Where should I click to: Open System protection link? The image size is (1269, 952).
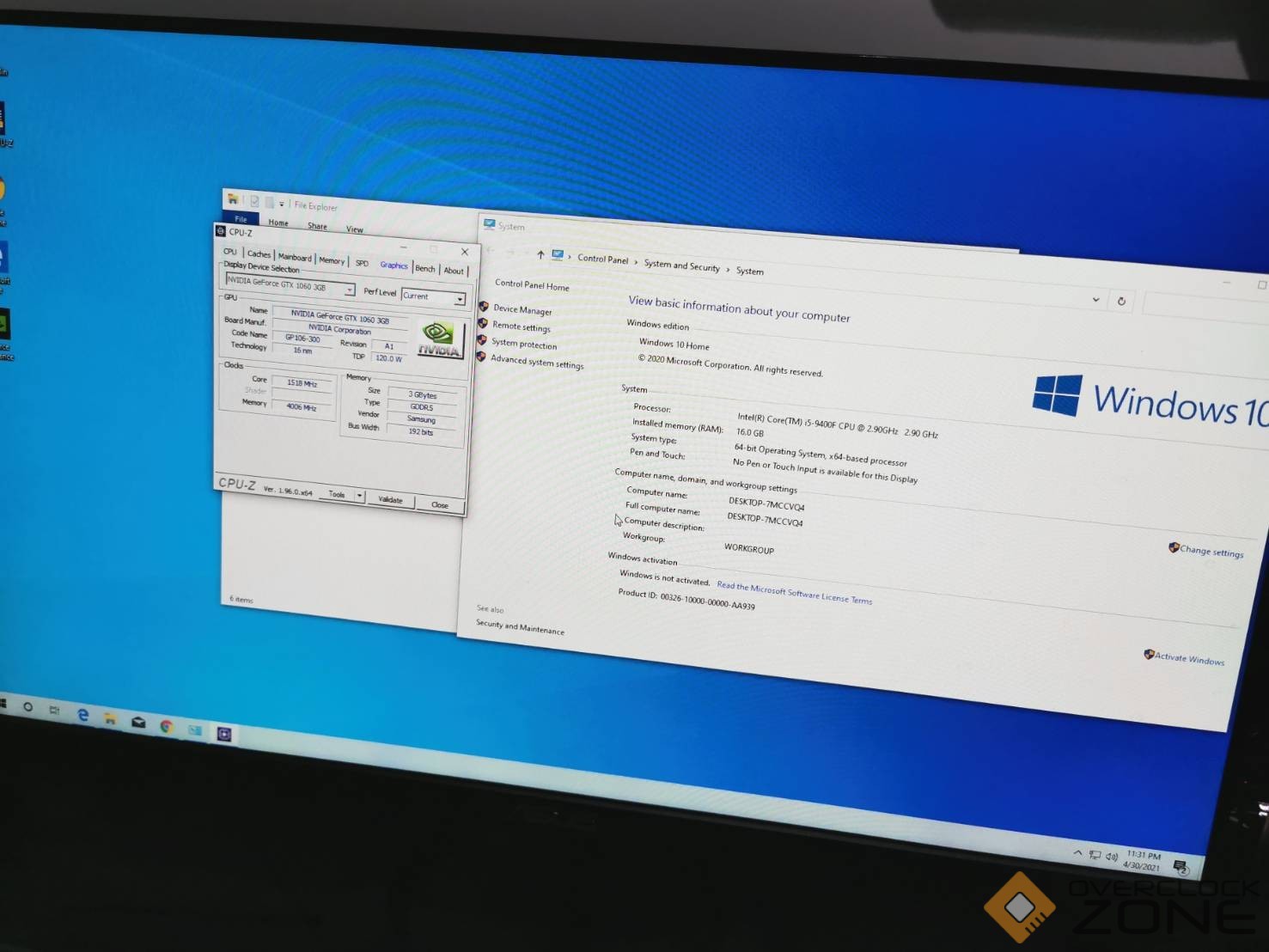tap(524, 344)
